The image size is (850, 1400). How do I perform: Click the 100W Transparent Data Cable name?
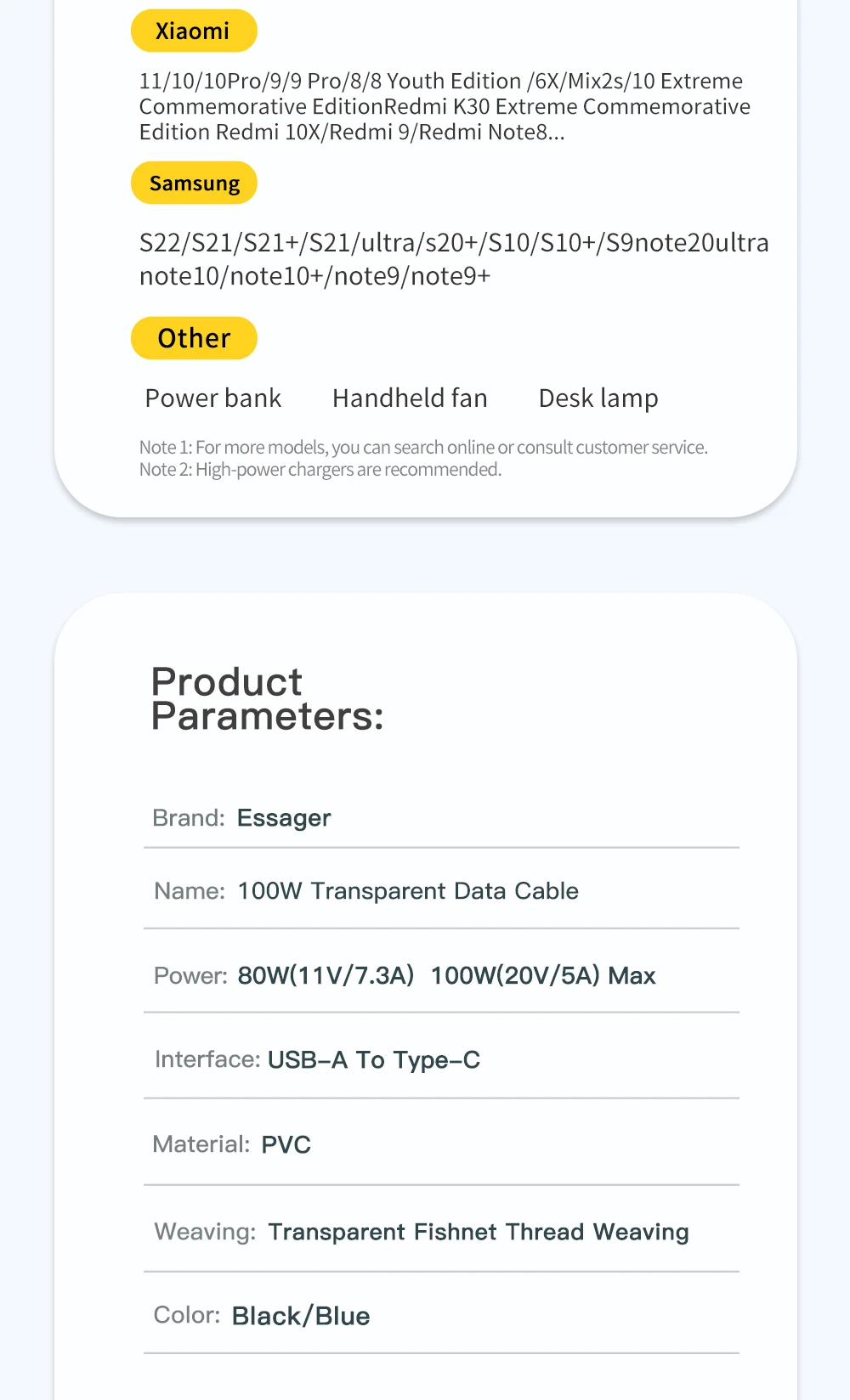[408, 891]
